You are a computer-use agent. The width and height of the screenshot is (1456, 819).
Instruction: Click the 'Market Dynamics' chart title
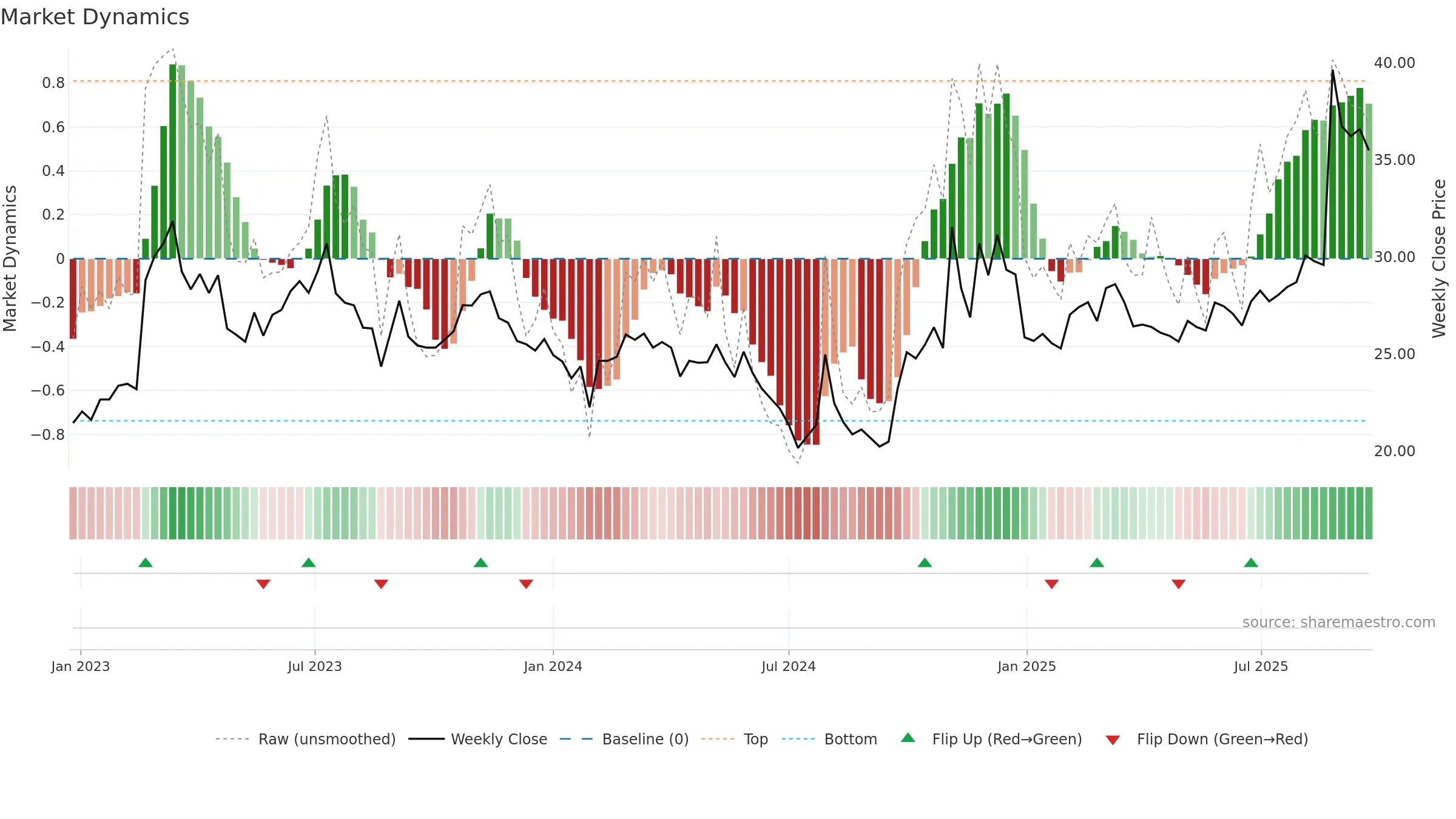point(95,17)
